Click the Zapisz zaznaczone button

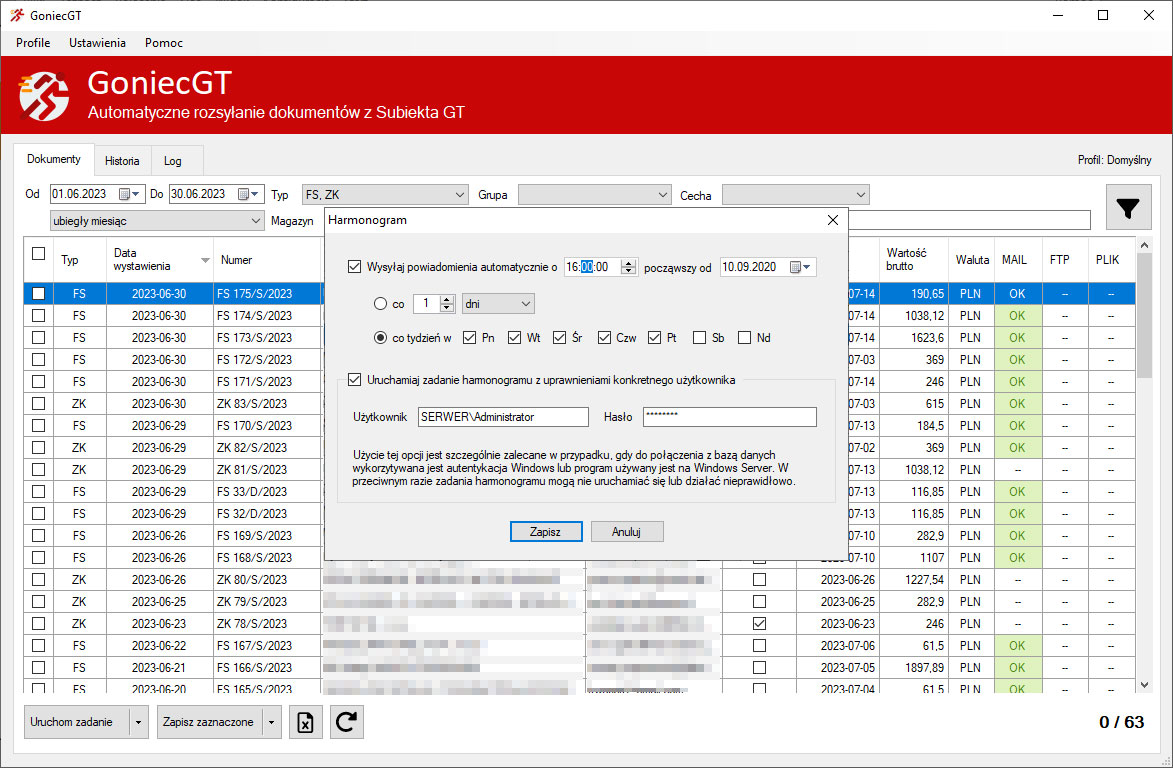[209, 722]
